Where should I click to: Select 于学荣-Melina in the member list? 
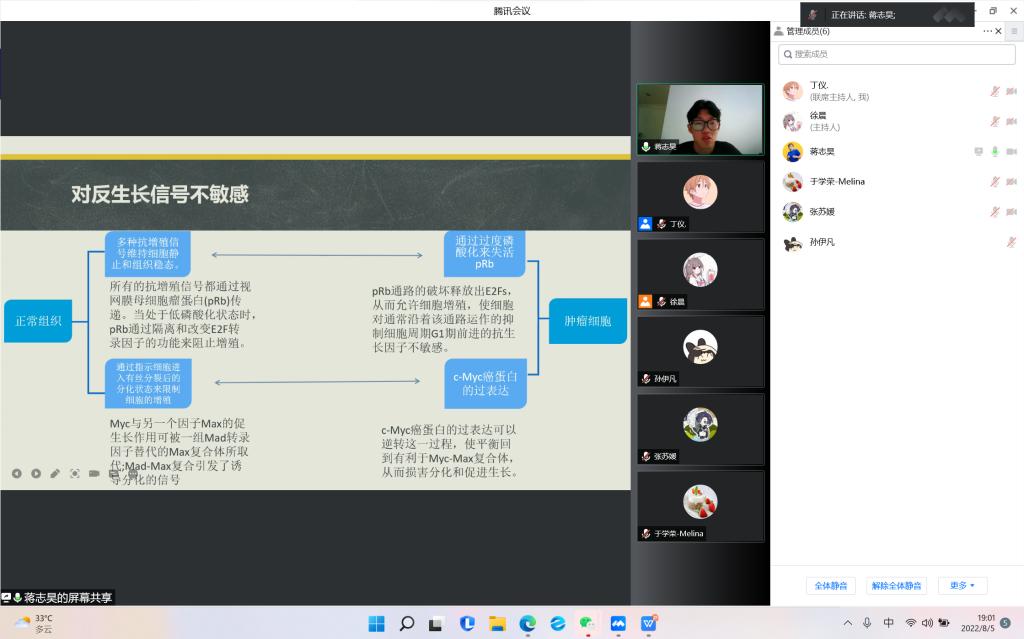pyautogui.click(x=837, y=182)
